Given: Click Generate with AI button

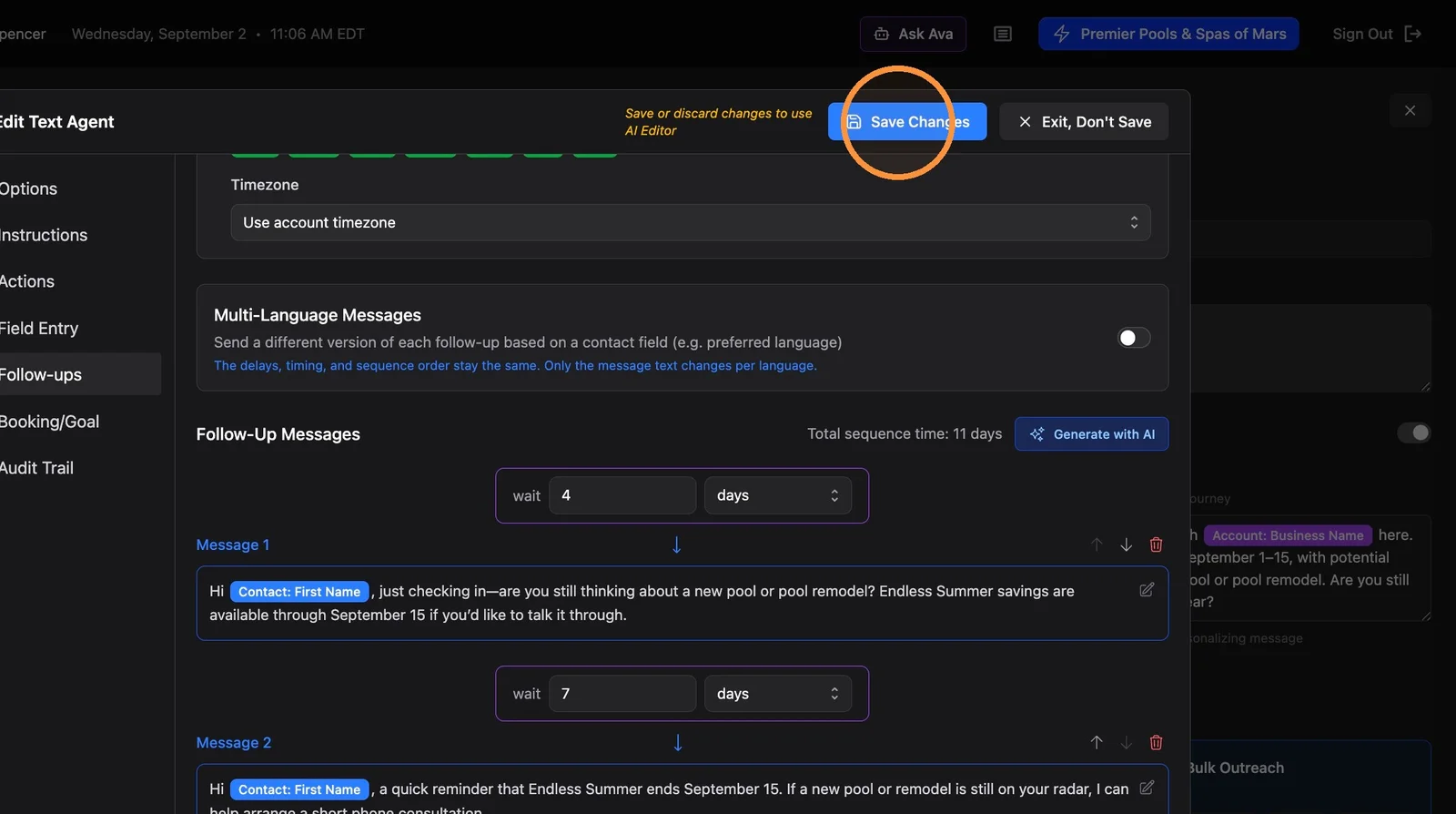Looking at the screenshot, I should tap(1091, 434).
